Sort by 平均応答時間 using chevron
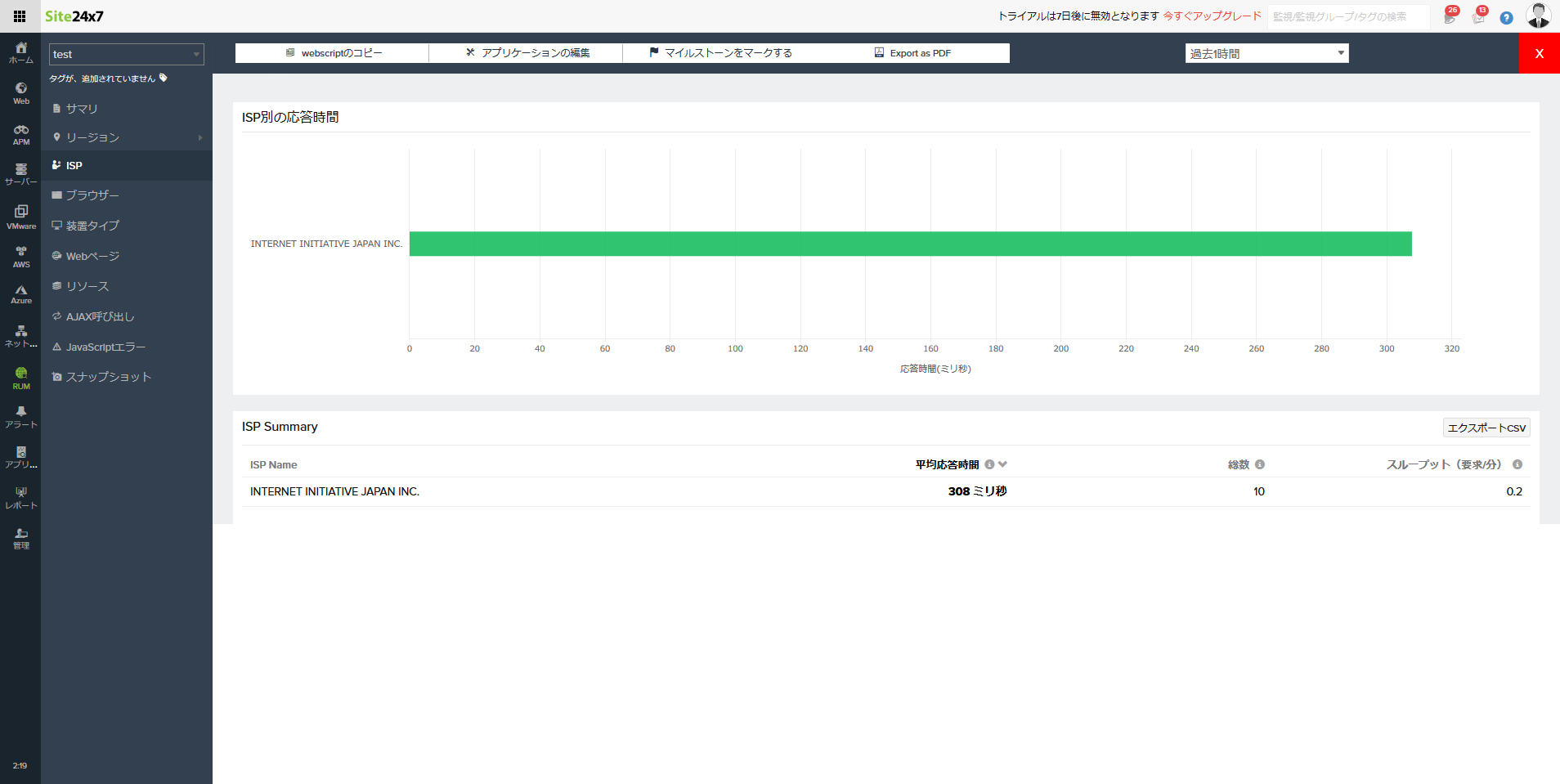 click(1003, 464)
